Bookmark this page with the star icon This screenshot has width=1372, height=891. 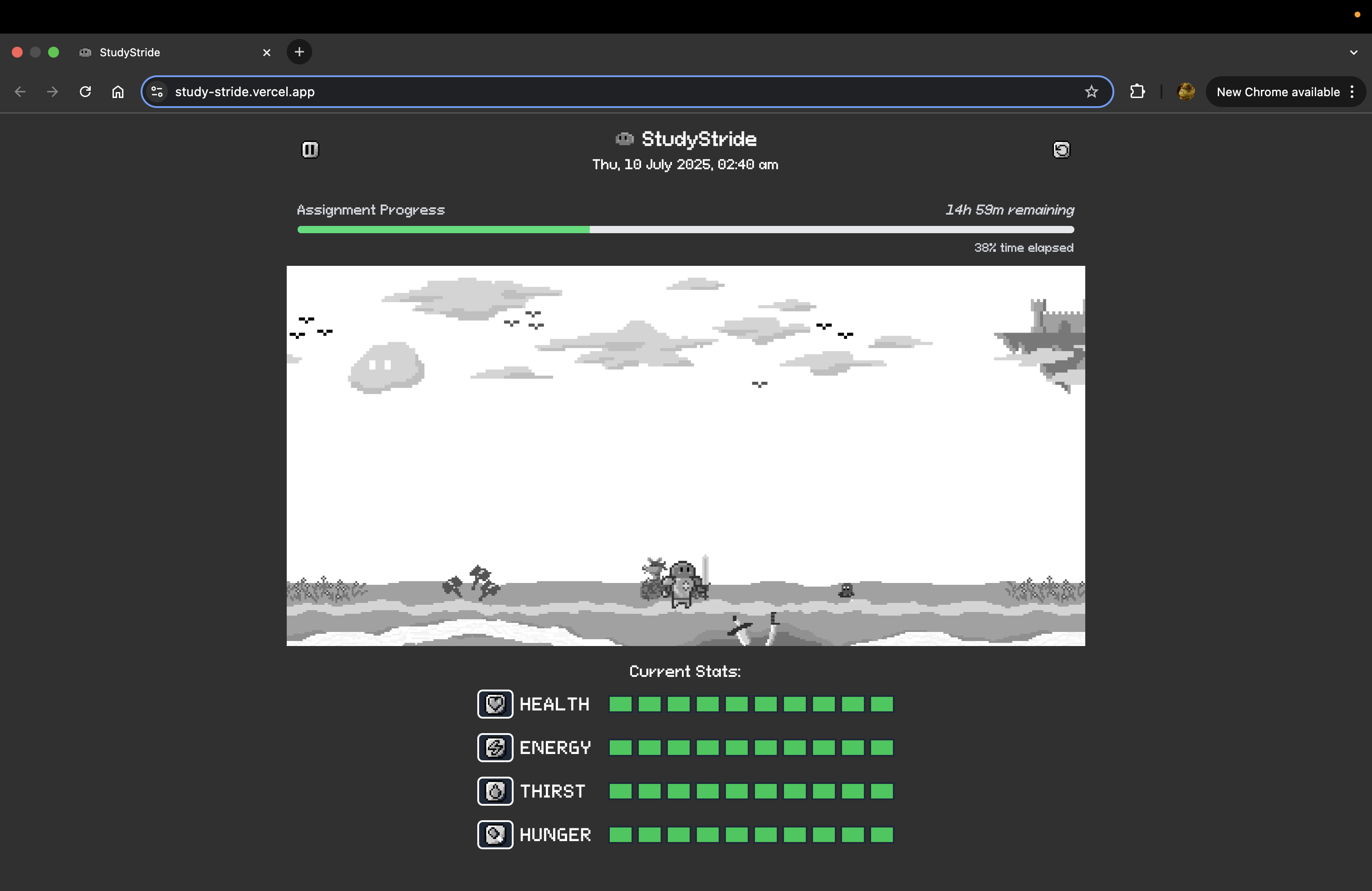[x=1091, y=92]
